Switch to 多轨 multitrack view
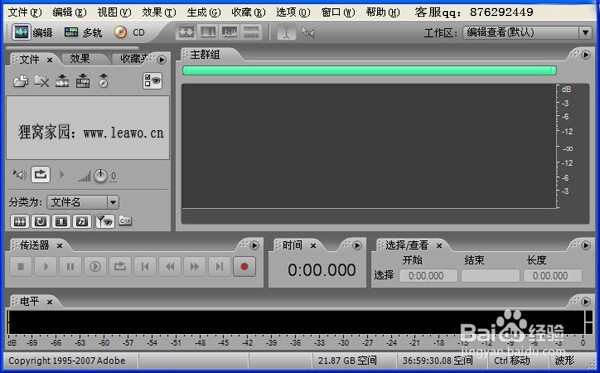The image size is (600, 373). (83, 33)
